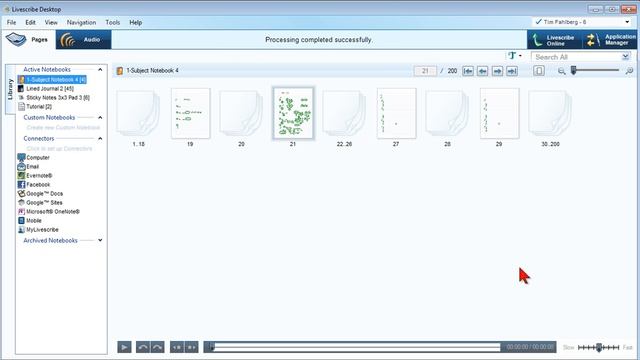This screenshot has width=640, height=360.
Task: Click Create new Custom Notebook
Action: coord(63,128)
